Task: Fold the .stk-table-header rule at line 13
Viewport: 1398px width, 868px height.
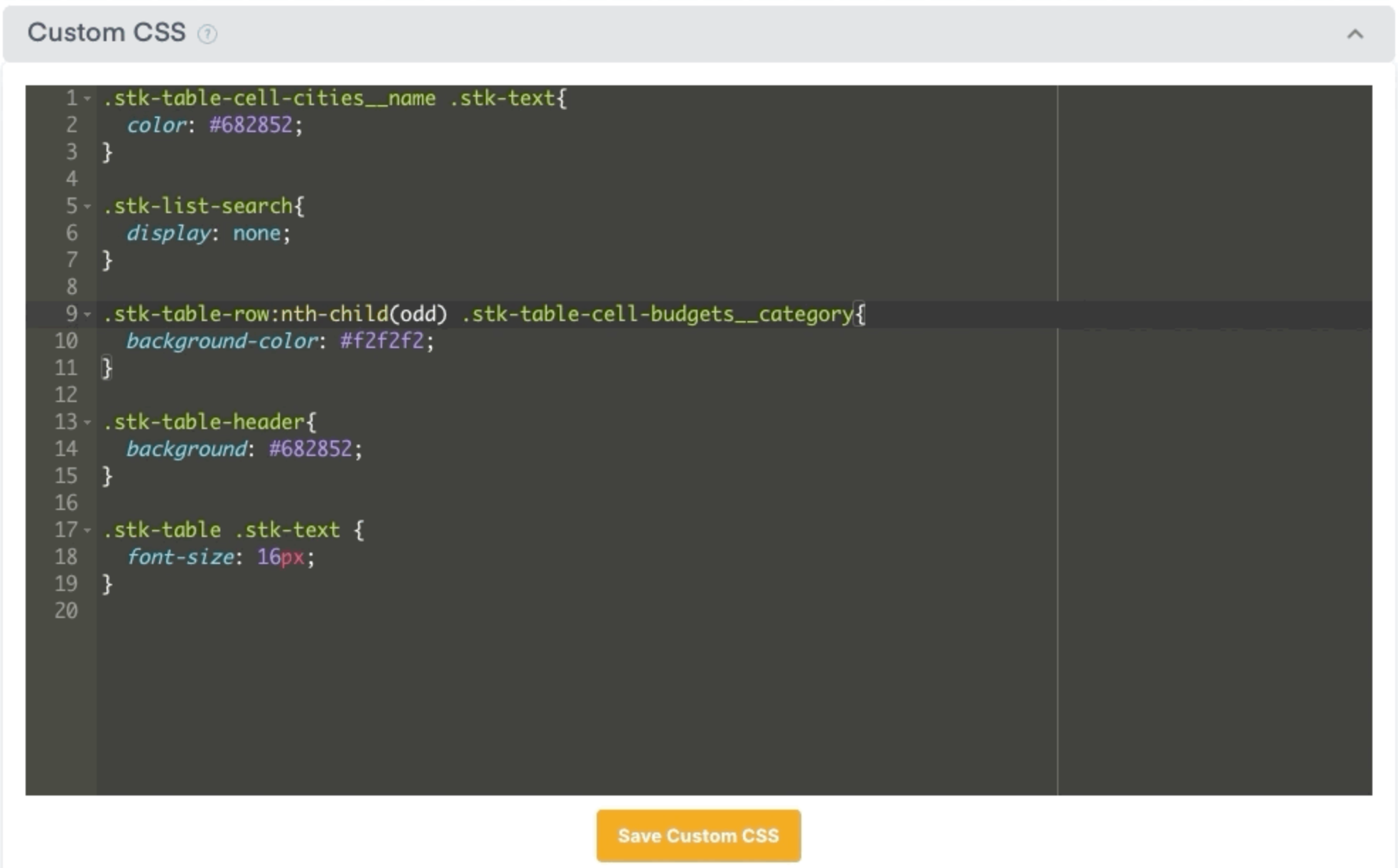Action: (x=87, y=422)
